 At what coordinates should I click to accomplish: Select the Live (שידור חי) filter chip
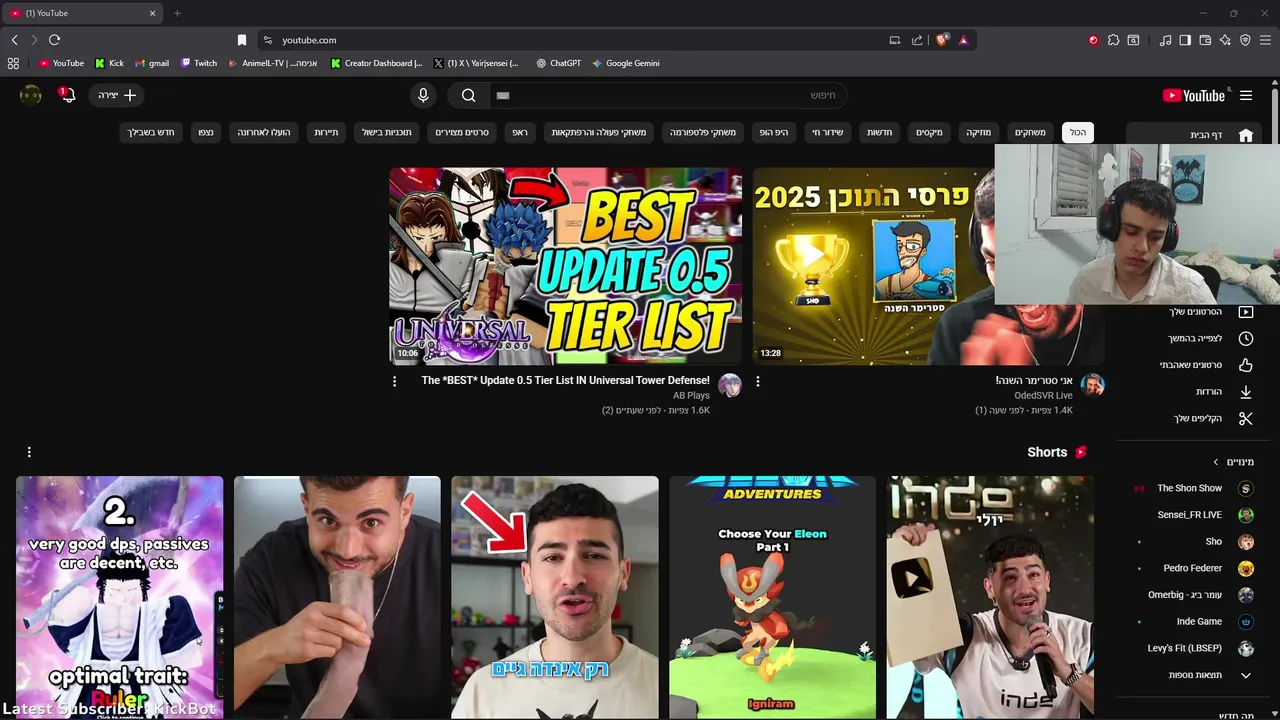click(827, 132)
